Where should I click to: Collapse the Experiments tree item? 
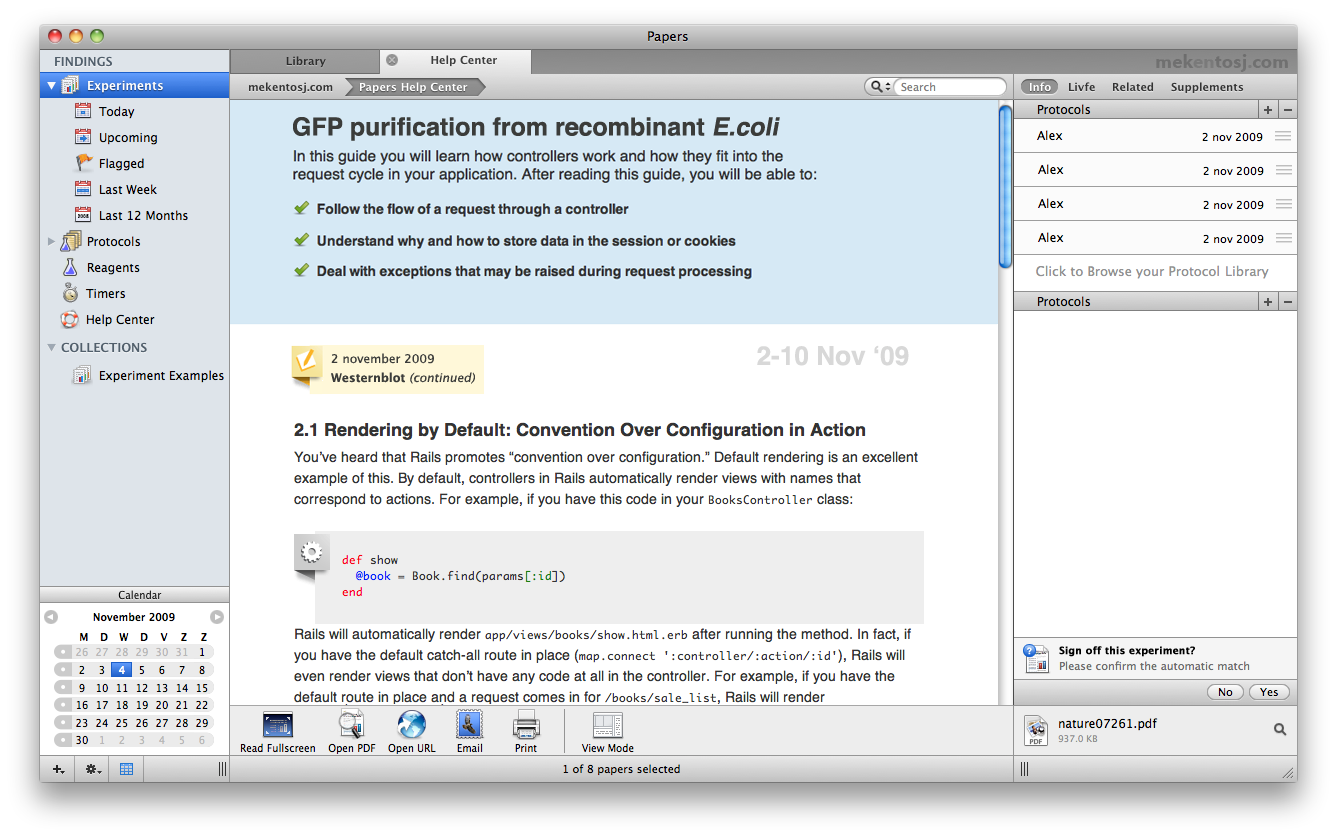tap(51, 86)
